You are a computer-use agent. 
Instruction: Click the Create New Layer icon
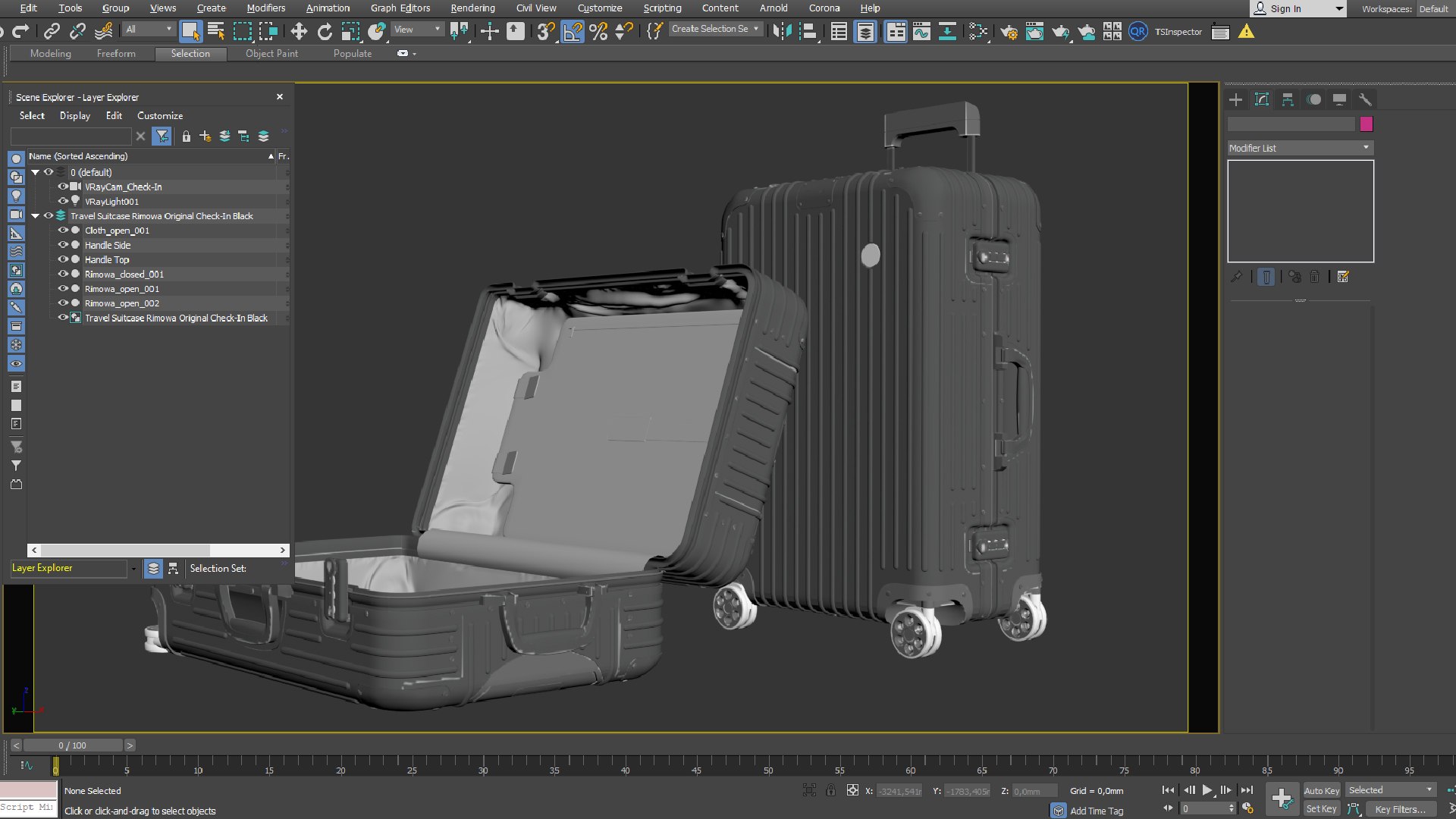pyautogui.click(x=206, y=136)
